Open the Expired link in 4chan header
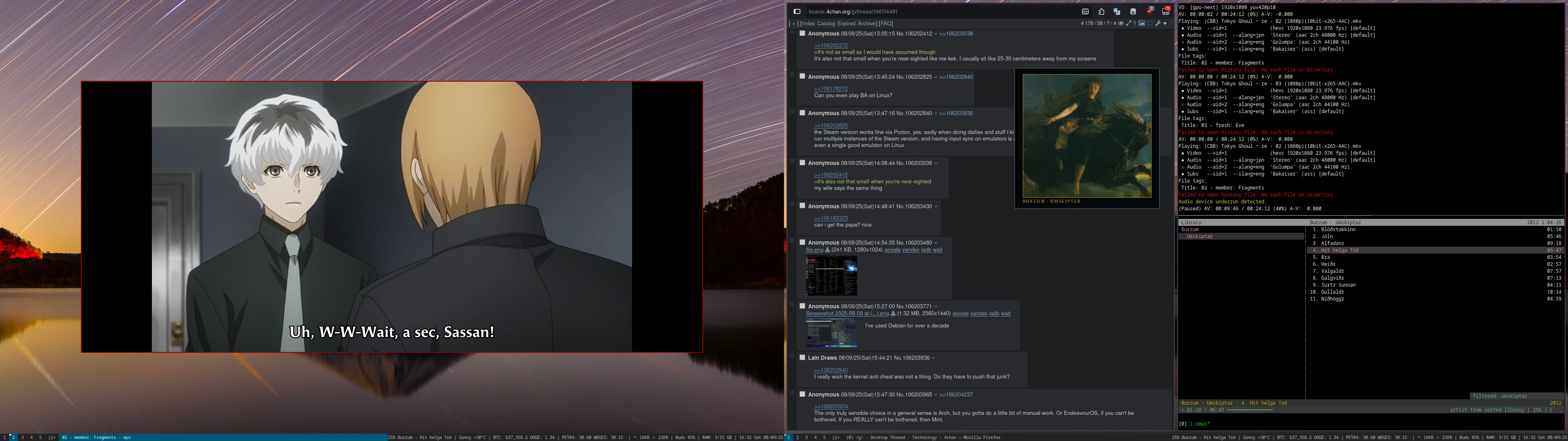The height and width of the screenshot is (441, 1568). click(x=847, y=24)
